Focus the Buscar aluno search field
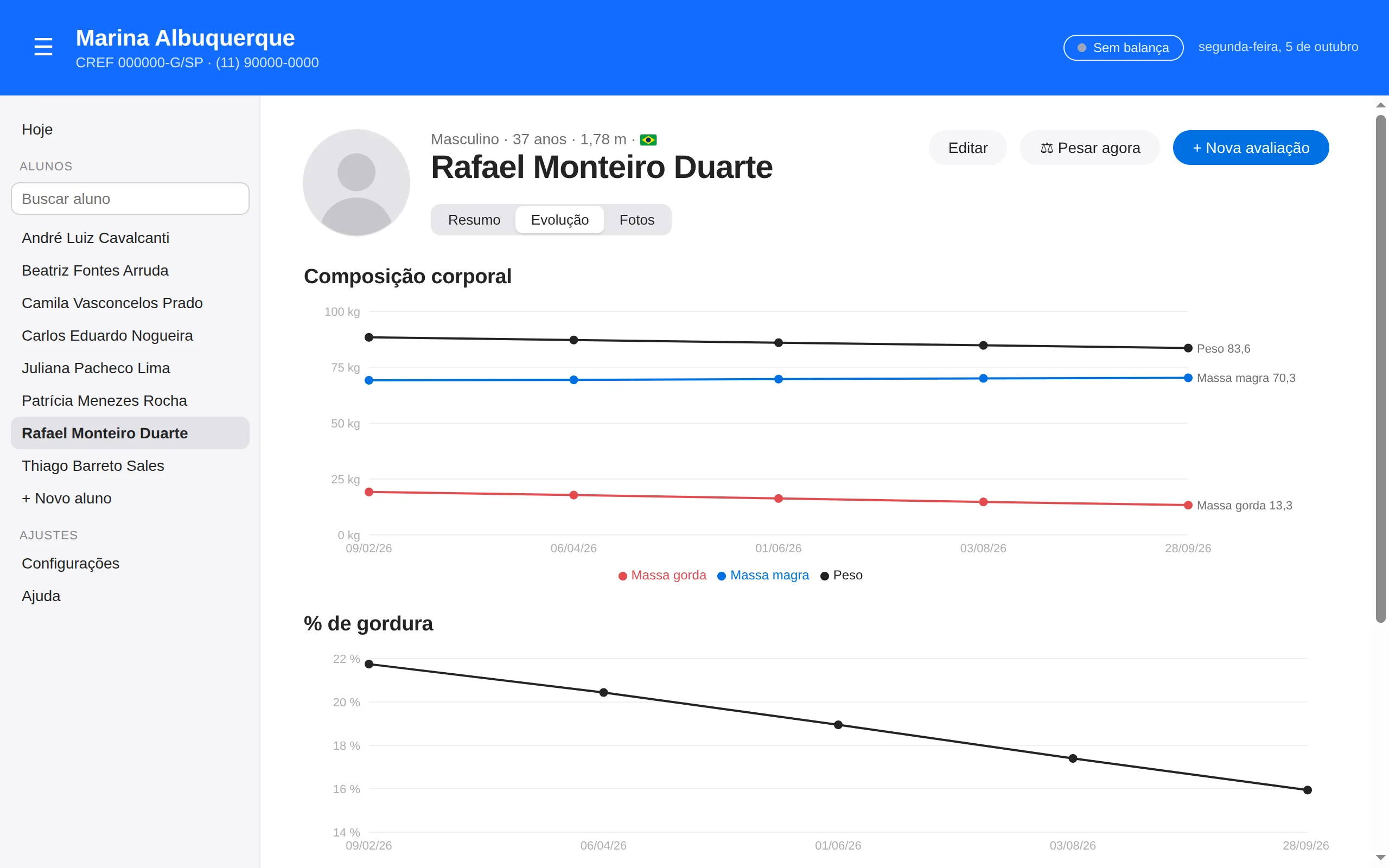 (x=130, y=199)
